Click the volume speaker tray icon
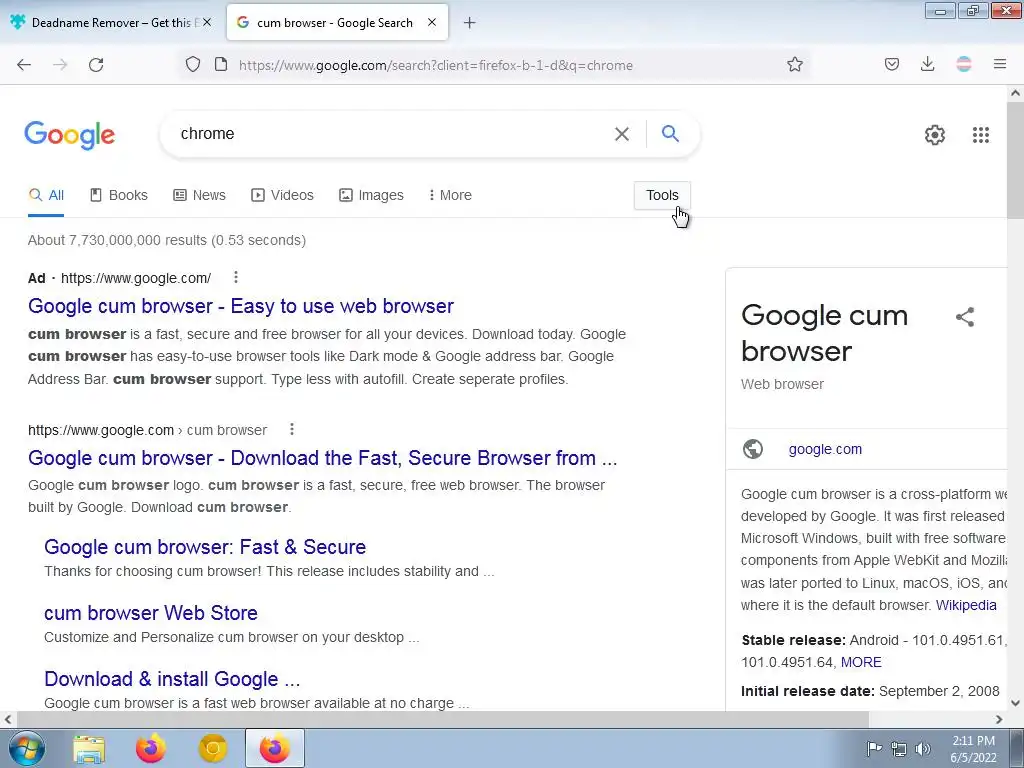 [923, 749]
